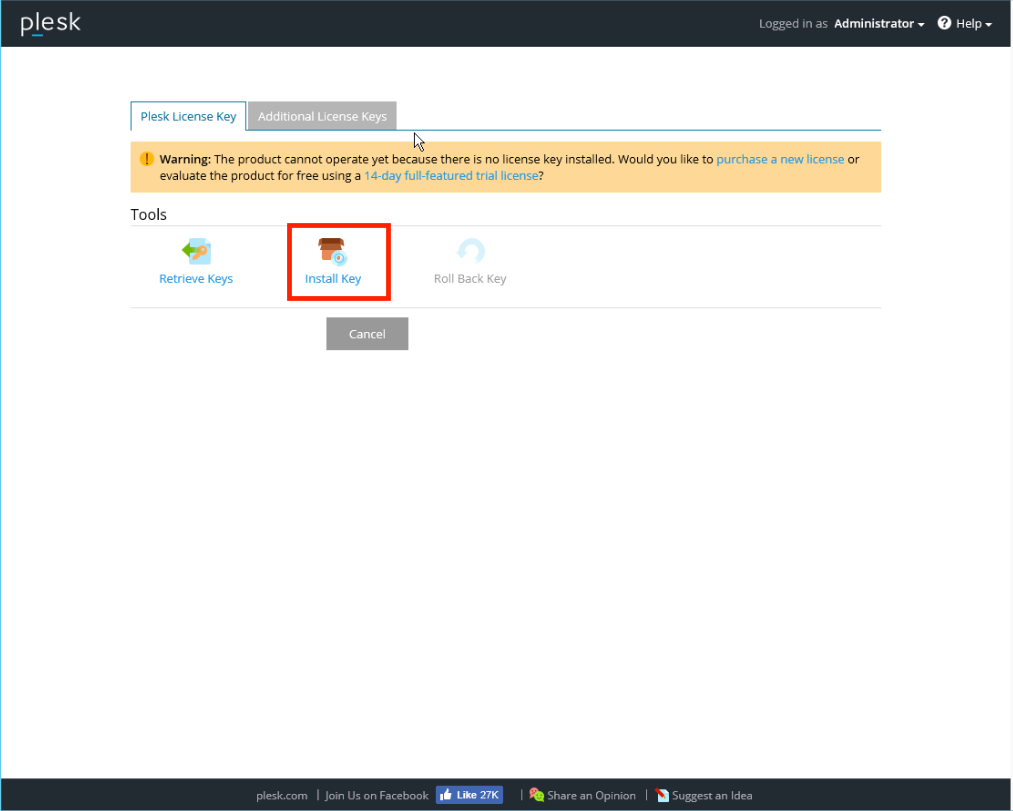The image size is (1013, 811).
Task: Follow the purchase a new license link
Action: (x=780, y=159)
